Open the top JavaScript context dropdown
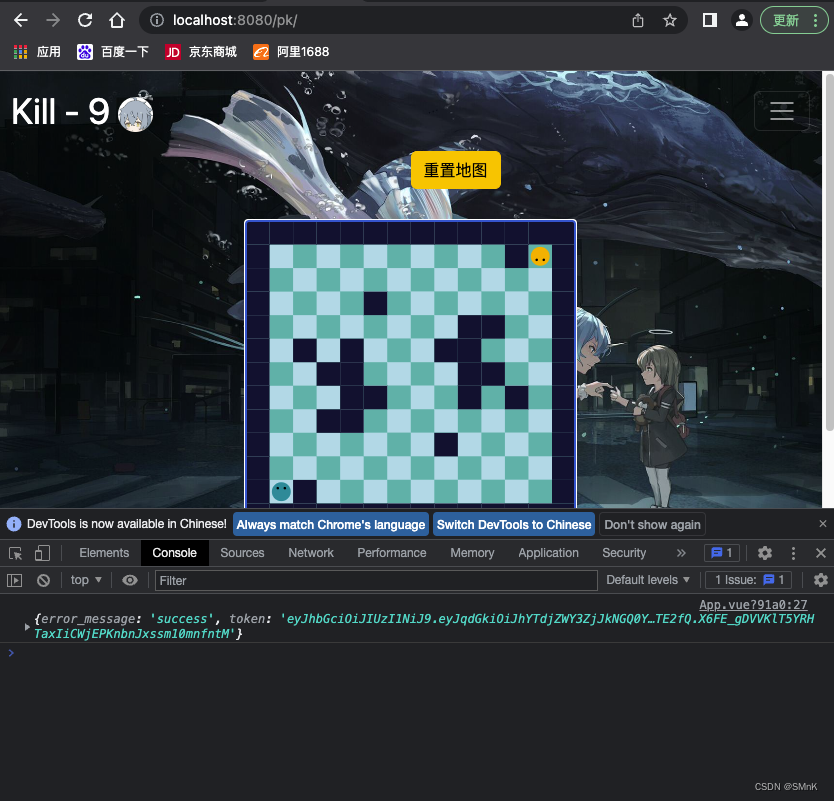Screen dimensions: 834x801 pos(86,580)
